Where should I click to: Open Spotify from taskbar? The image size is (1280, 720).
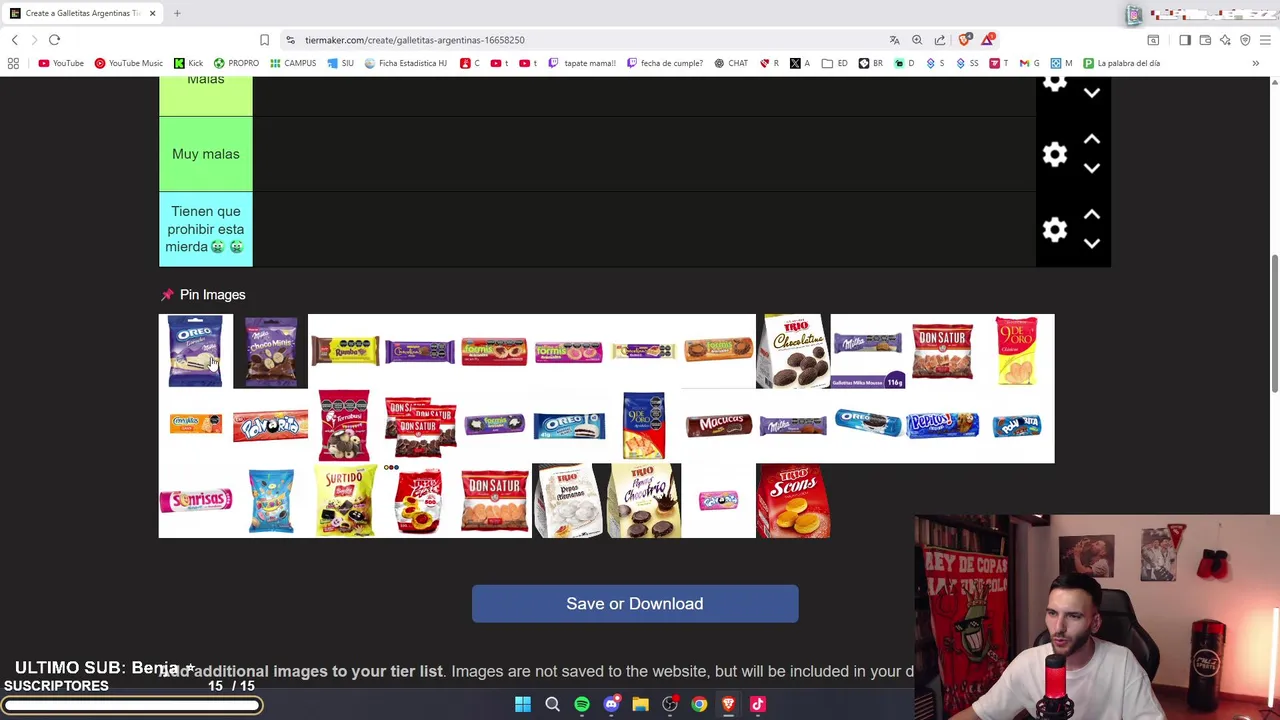[582, 704]
